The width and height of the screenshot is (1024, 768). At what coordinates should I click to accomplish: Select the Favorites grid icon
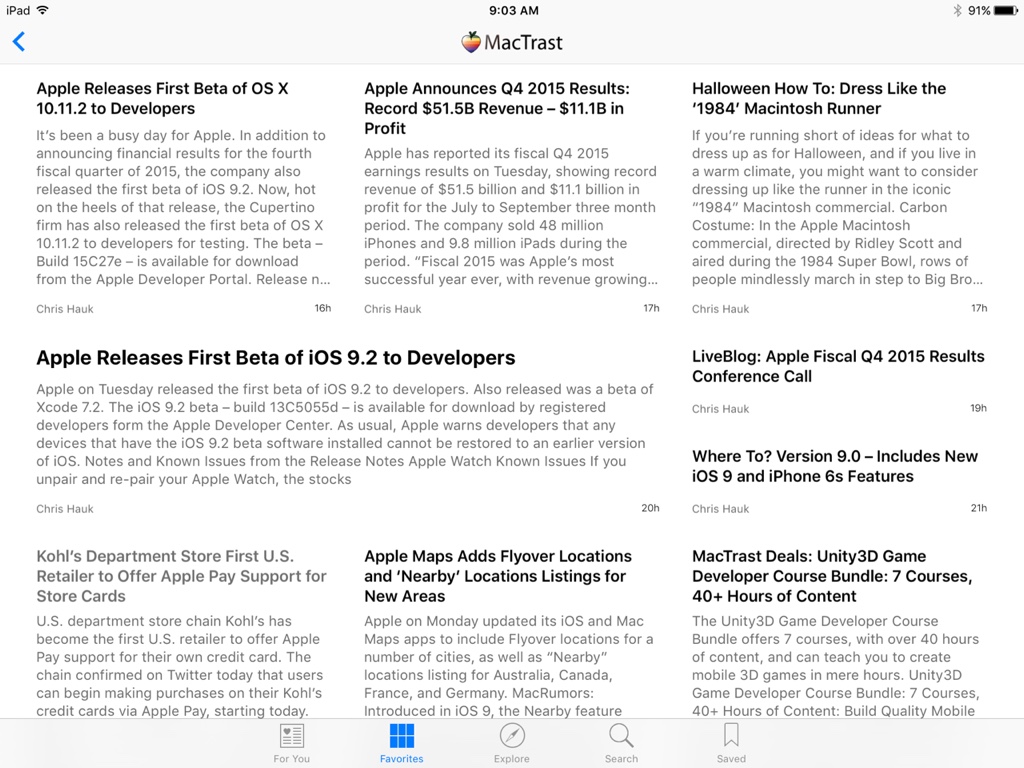click(401, 737)
